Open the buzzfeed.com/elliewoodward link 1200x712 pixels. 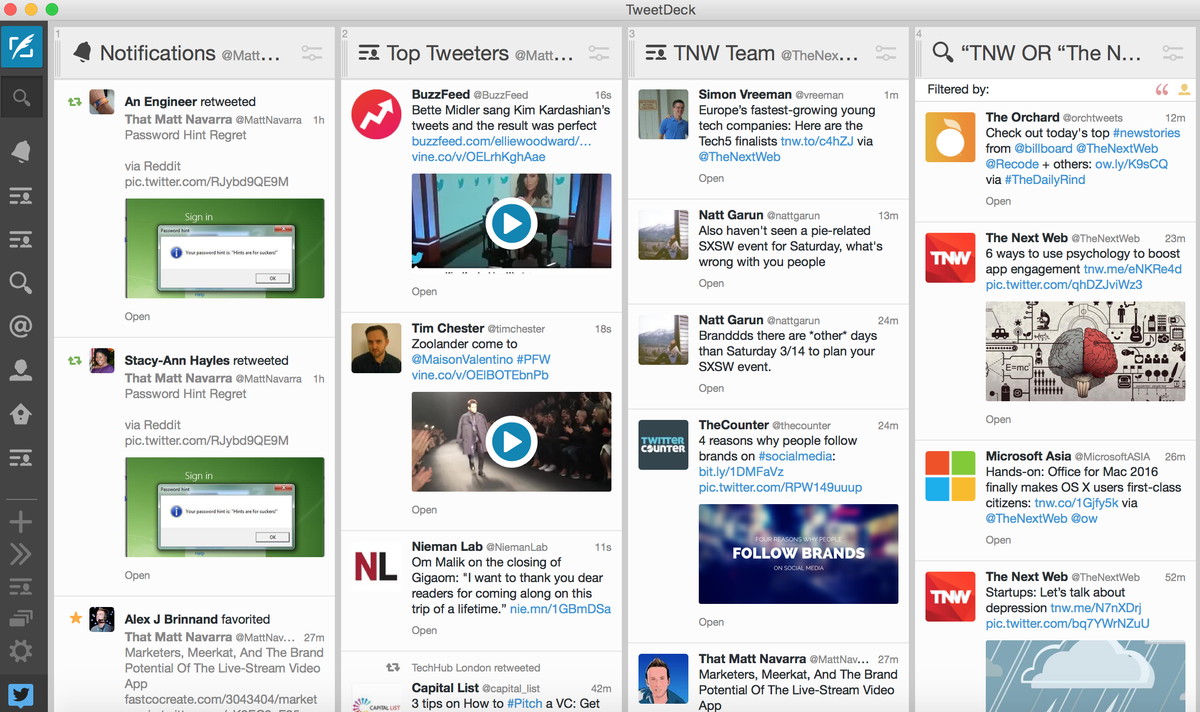[501, 142]
